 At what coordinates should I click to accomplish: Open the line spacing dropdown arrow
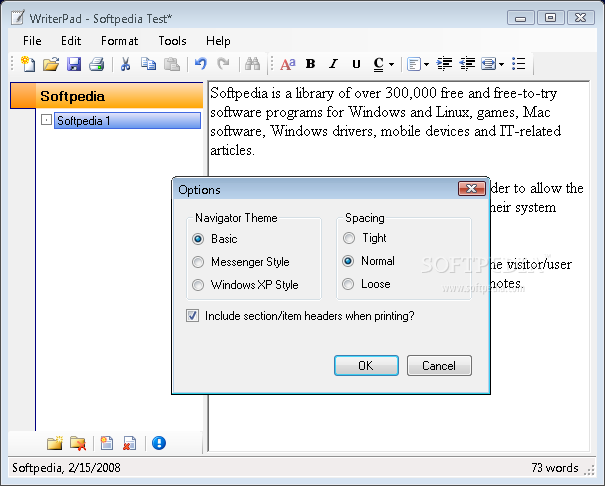coord(501,64)
